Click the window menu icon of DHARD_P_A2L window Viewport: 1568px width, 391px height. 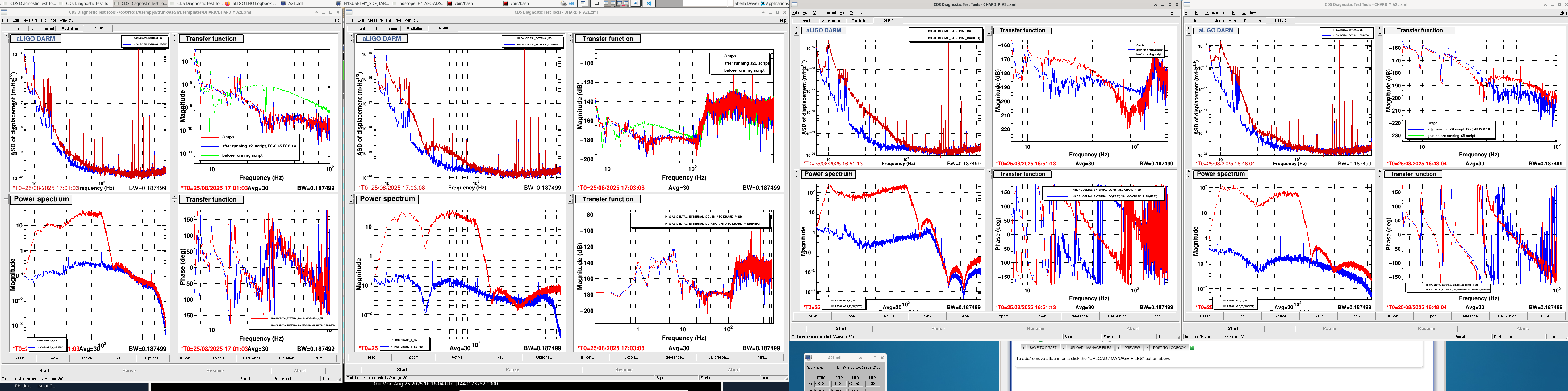[x=350, y=12]
